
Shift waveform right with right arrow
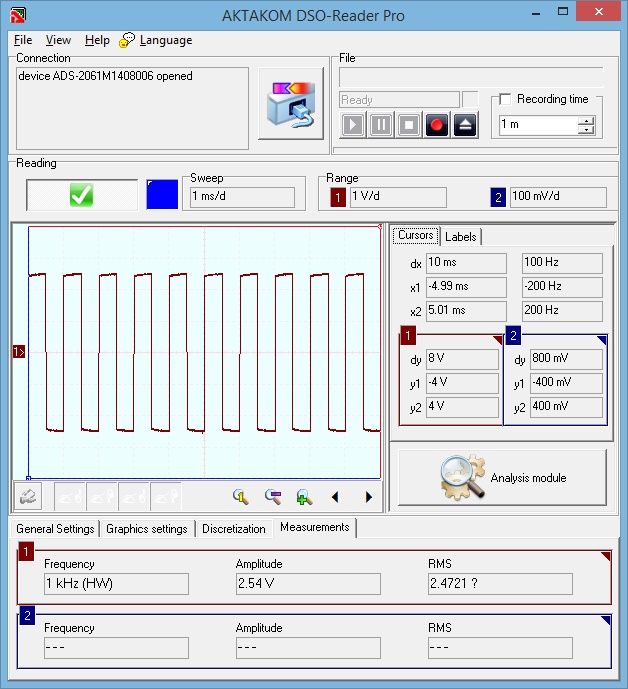368,497
